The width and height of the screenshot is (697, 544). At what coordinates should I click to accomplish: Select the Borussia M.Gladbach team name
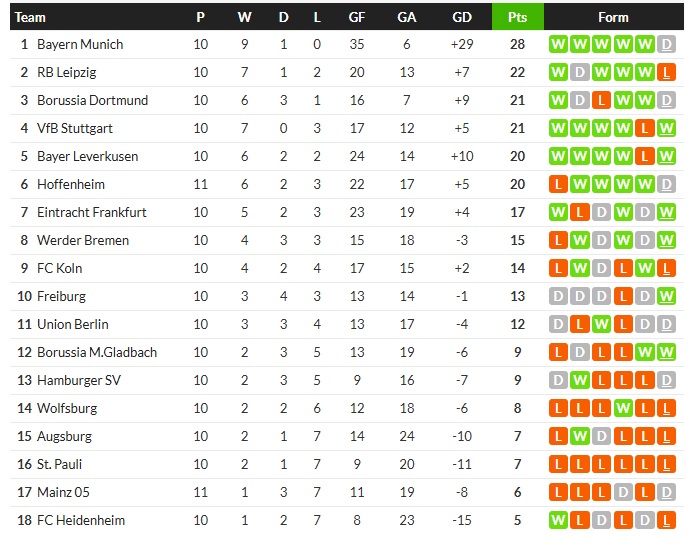(x=97, y=352)
